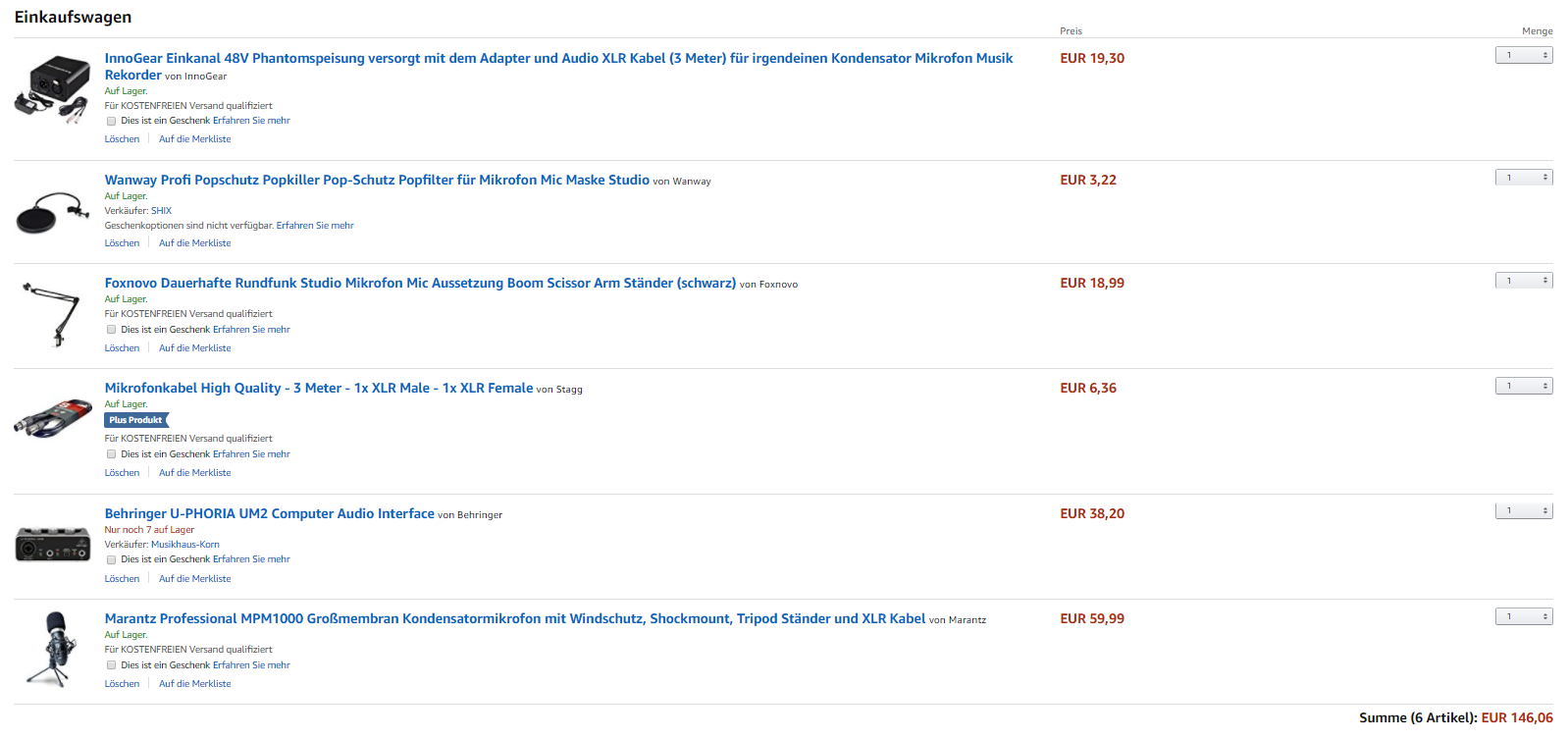Open the Foxnovo scissor arm stand image
This screenshot has height=740, width=1568.
(x=52, y=313)
